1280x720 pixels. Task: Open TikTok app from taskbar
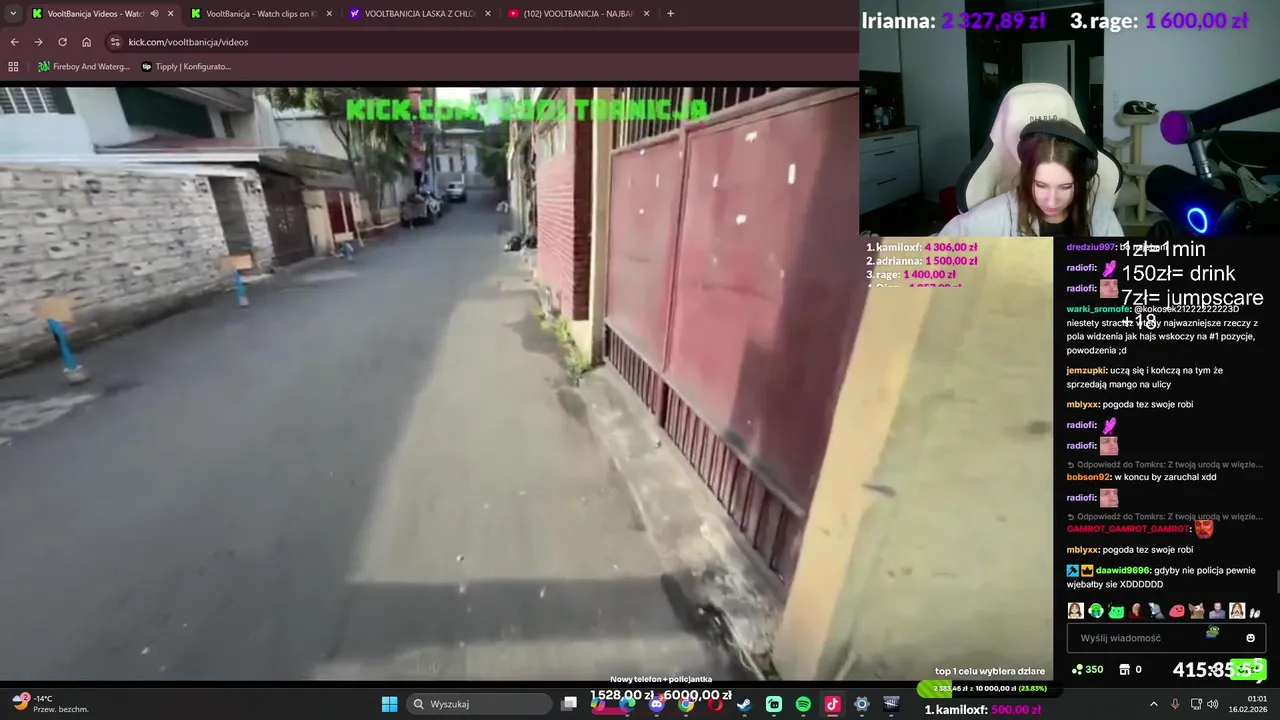832,704
